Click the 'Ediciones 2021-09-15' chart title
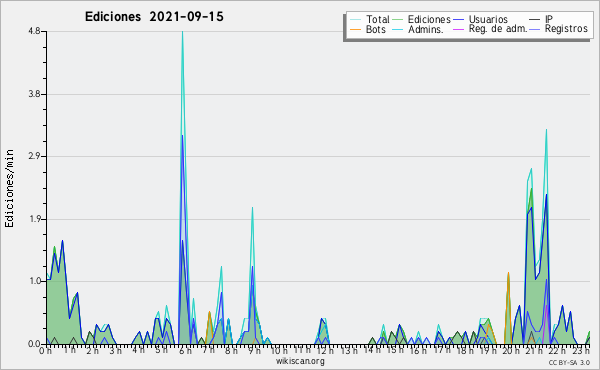Image resolution: width=600 pixels, height=370 pixels. point(154,17)
